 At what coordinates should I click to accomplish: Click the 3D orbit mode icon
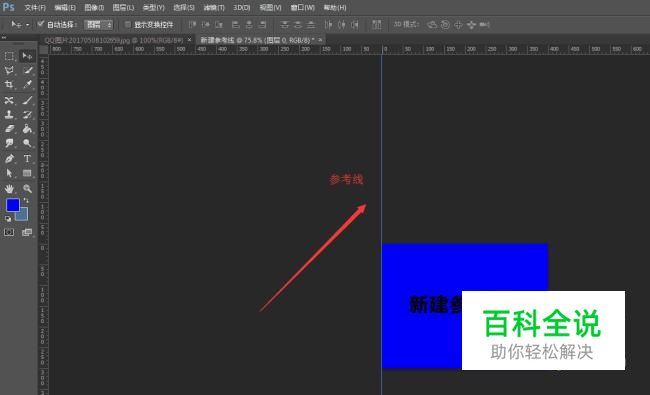click(x=432, y=25)
